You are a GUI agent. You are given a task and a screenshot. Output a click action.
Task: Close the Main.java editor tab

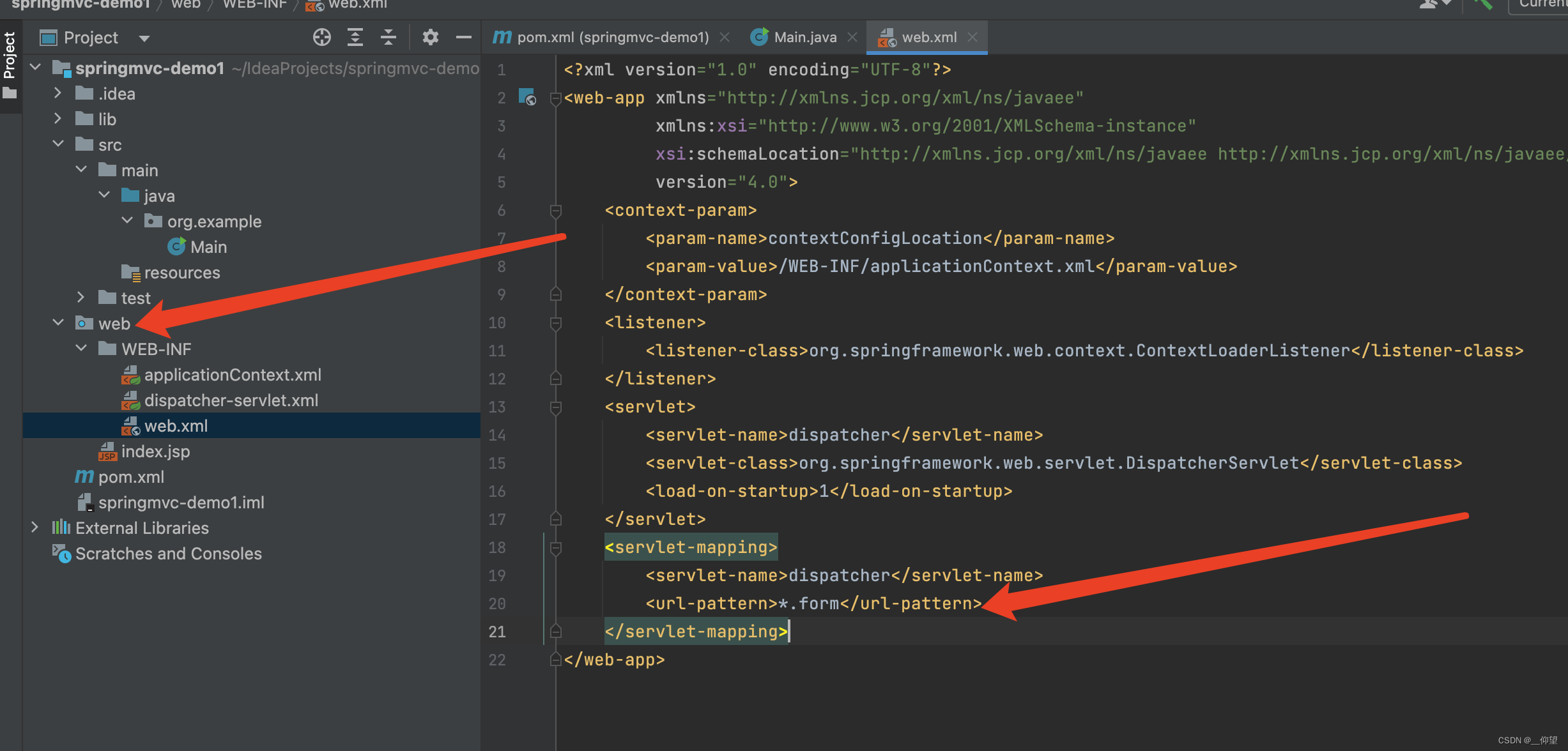[x=852, y=38]
